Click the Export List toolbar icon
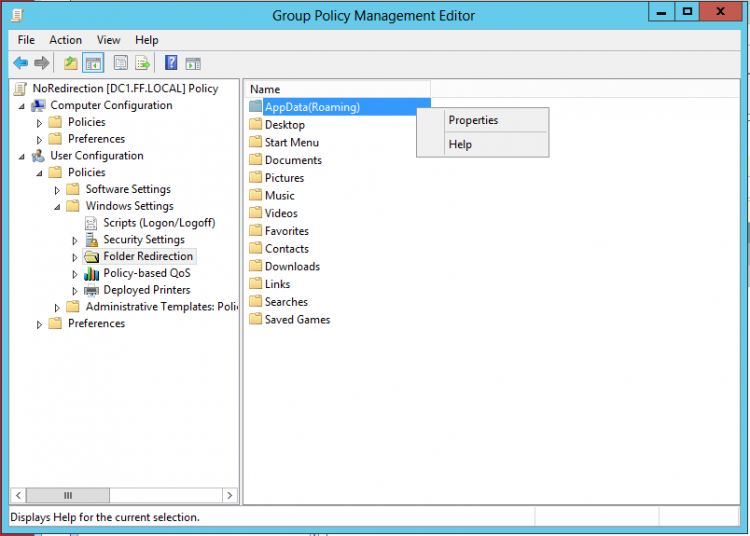This screenshot has width=750, height=536. point(143,63)
